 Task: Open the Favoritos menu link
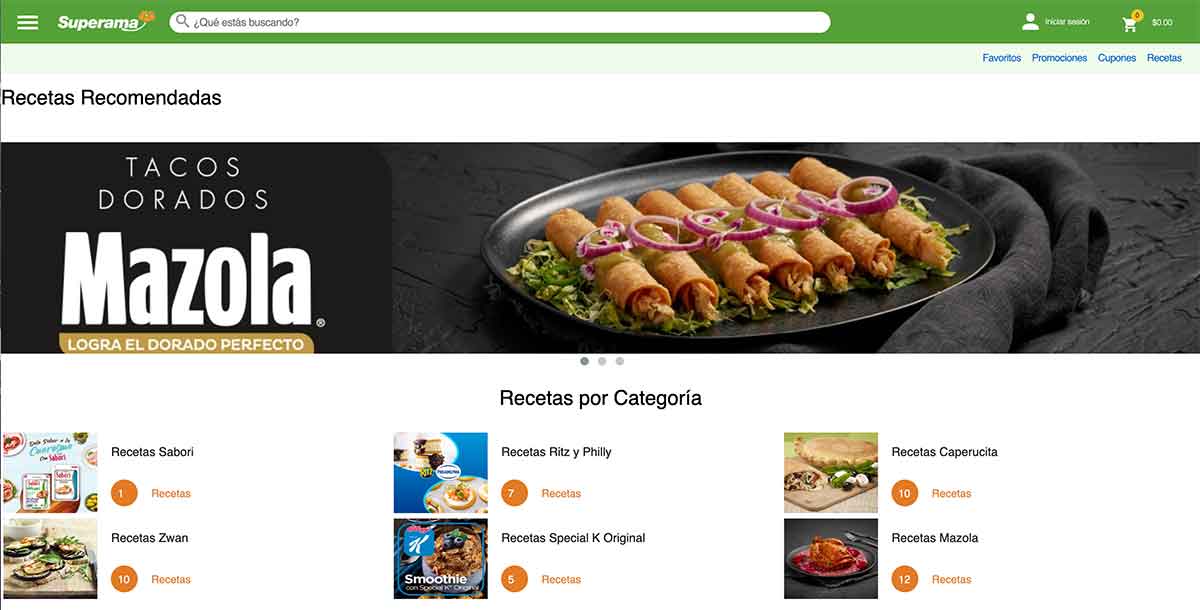tap(1002, 58)
